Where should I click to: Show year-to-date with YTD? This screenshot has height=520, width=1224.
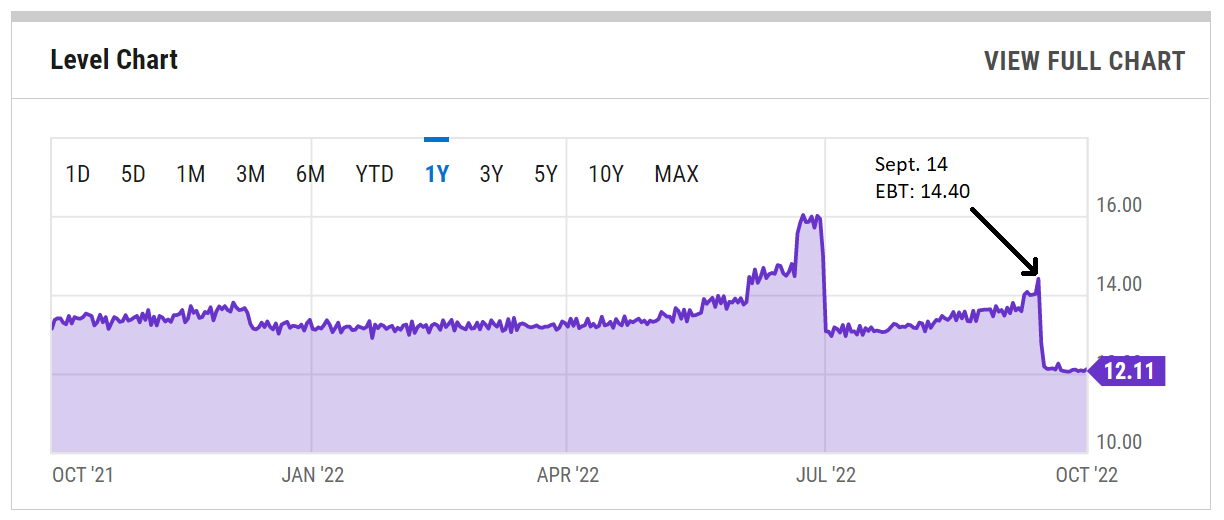[x=375, y=174]
